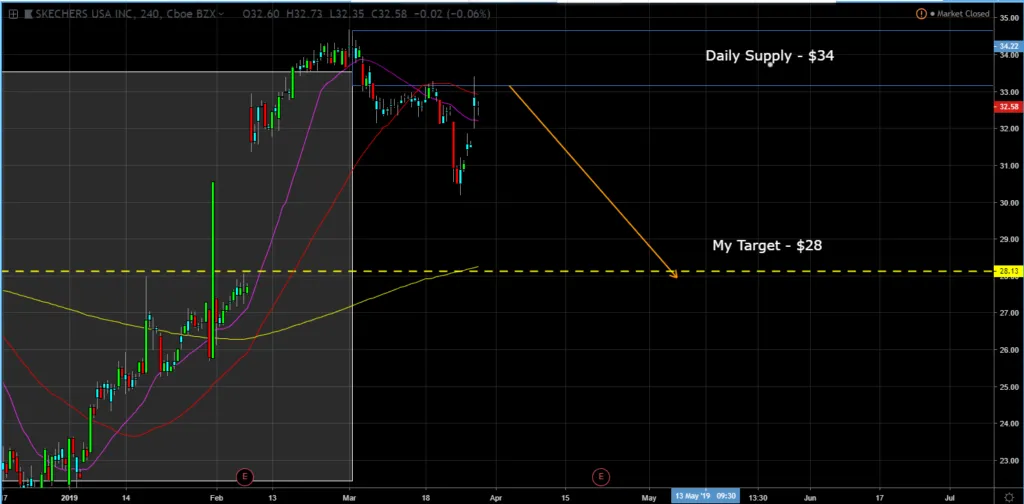Viewport: 1024px width, 504px height.
Task: Click the Market Closed status label
Action: click(x=963, y=14)
